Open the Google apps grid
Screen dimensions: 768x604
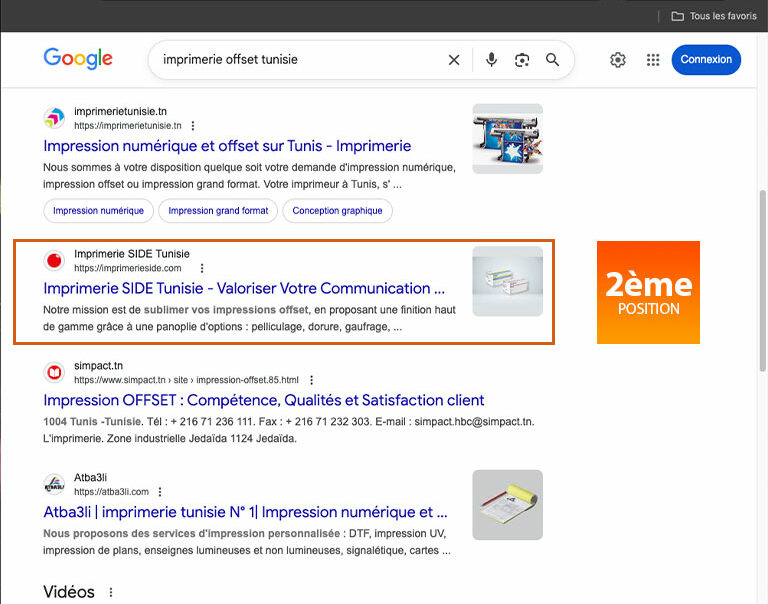pos(653,60)
